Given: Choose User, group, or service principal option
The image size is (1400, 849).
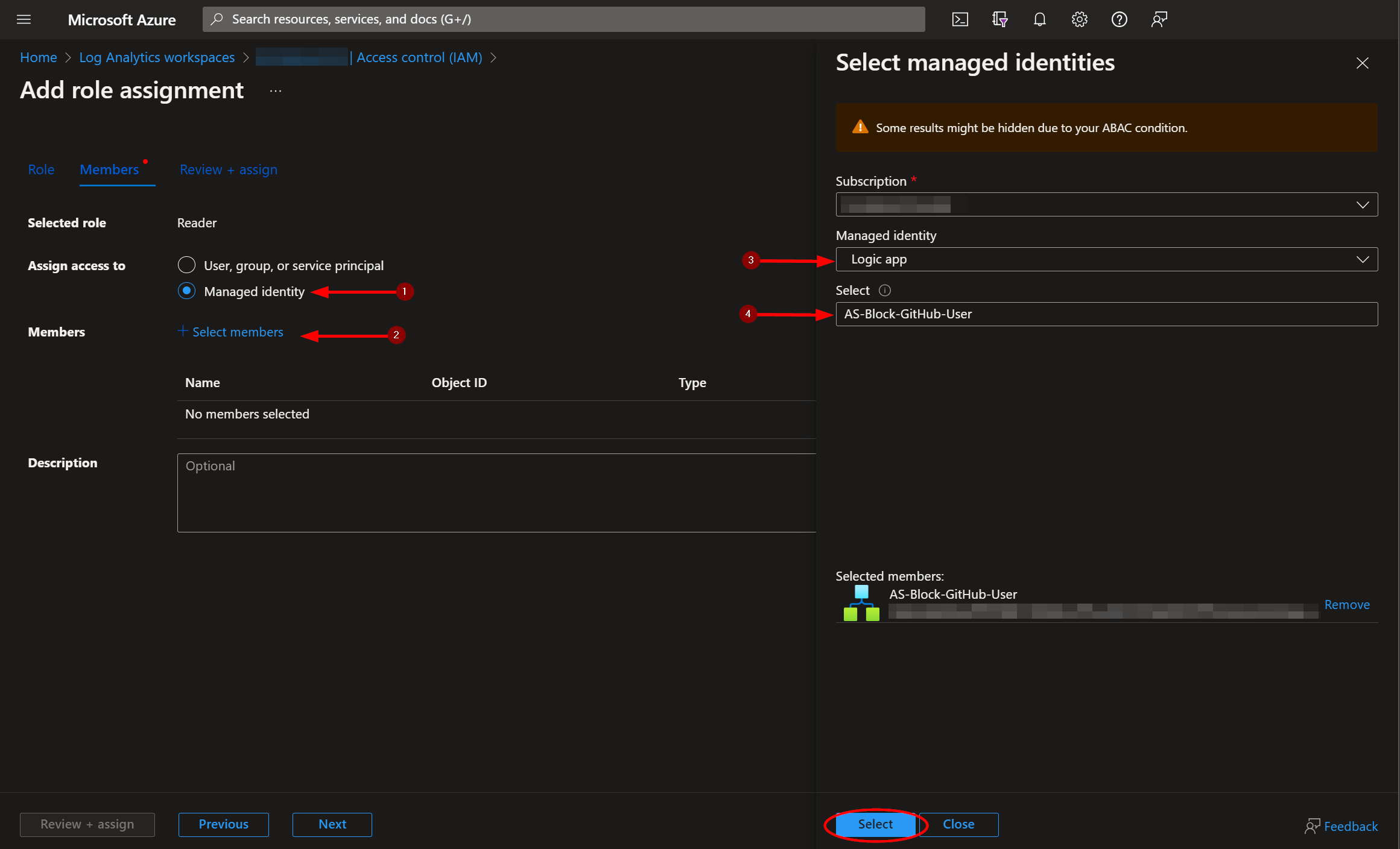Looking at the screenshot, I should pos(187,265).
